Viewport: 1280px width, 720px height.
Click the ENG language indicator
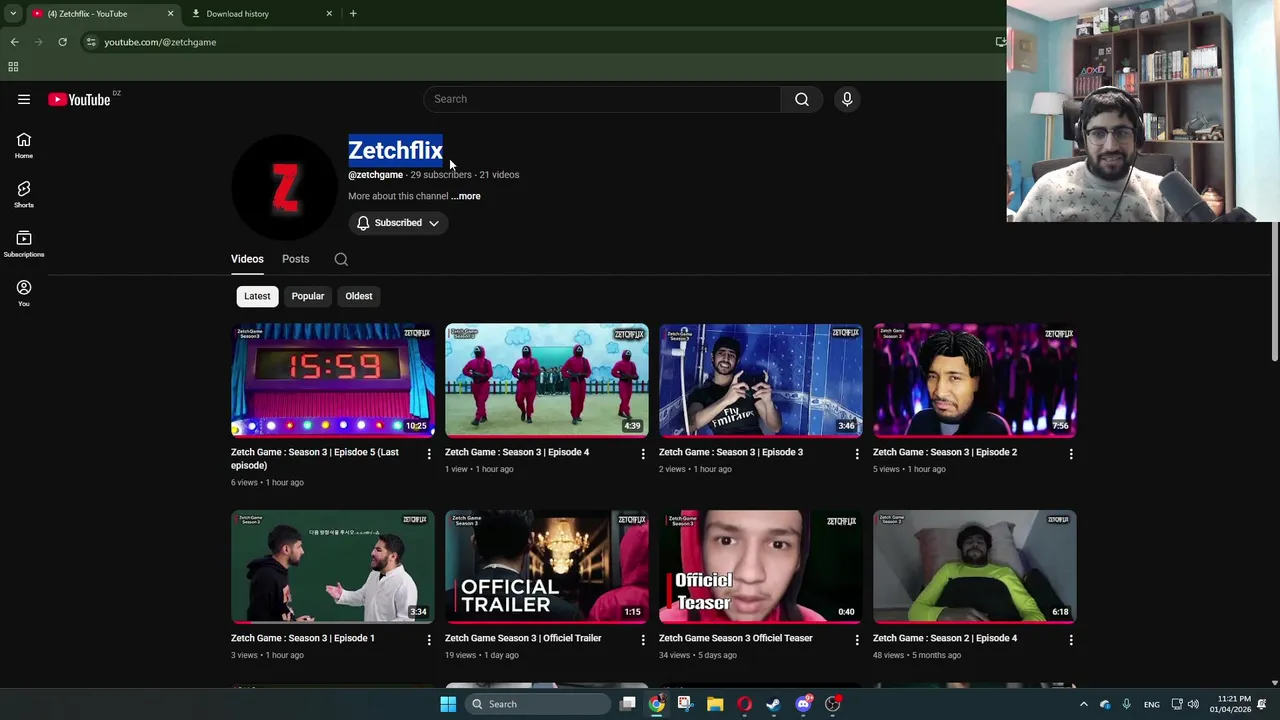coord(1152,704)
